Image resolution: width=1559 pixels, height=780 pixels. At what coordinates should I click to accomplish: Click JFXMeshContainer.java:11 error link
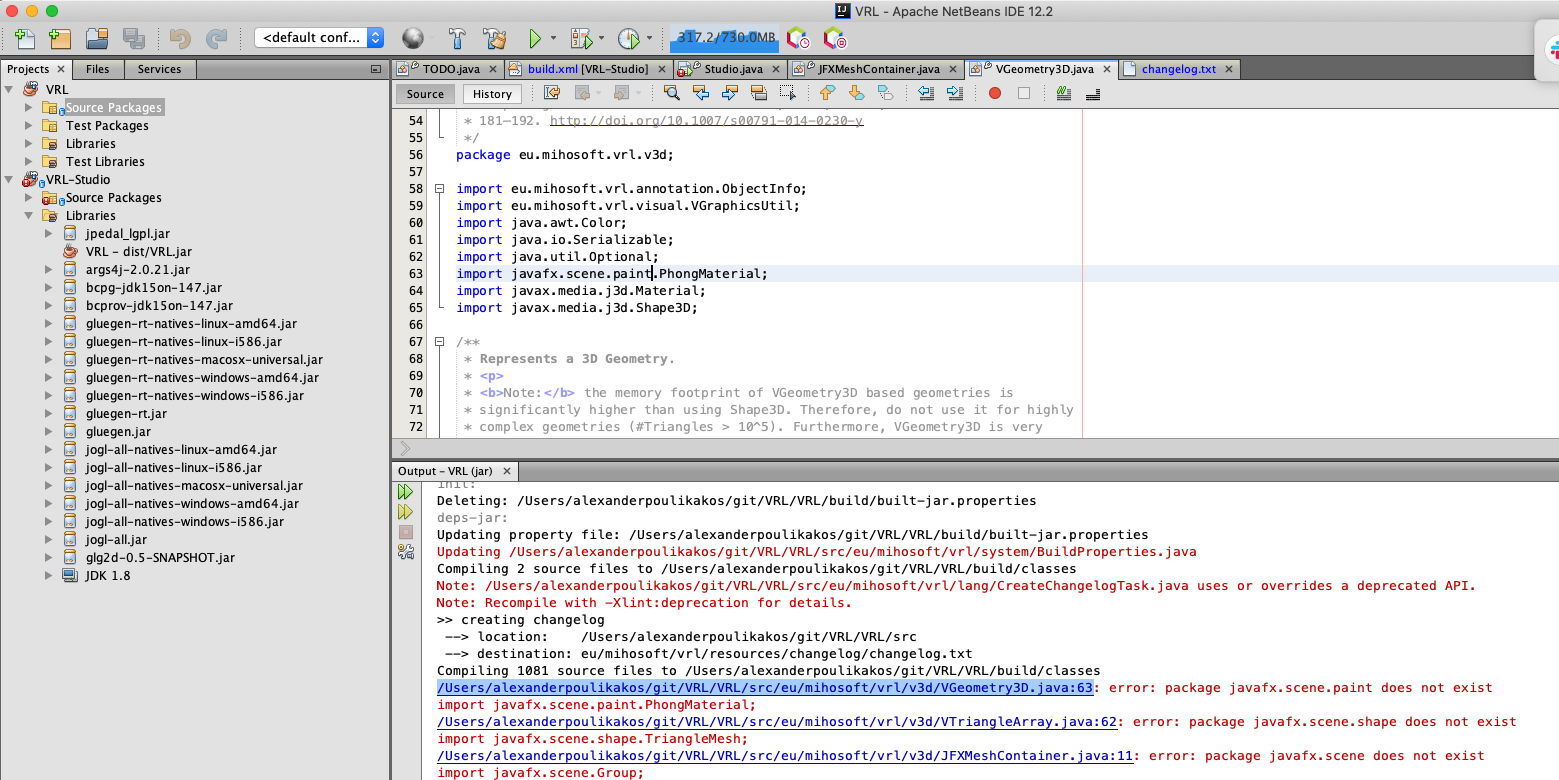[785, 756]
